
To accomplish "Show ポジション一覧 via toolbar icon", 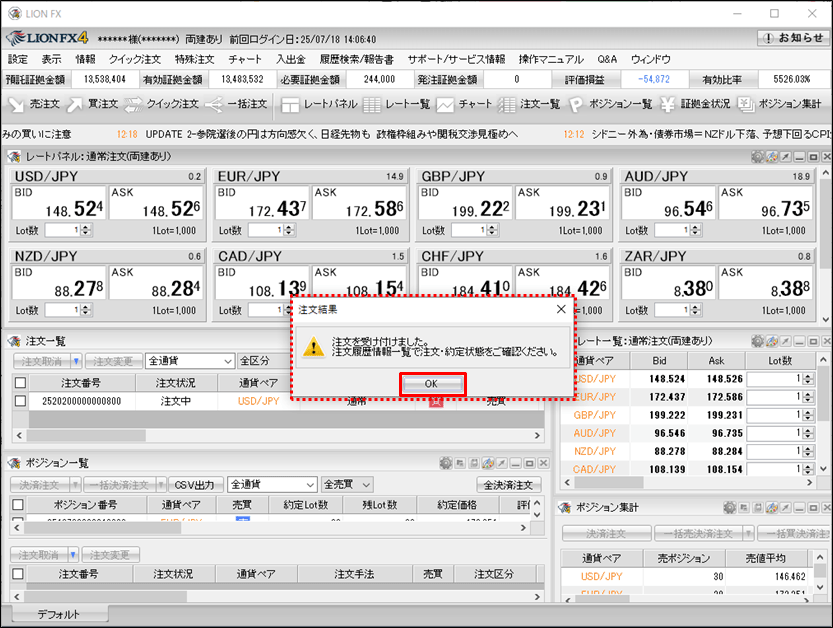I will (x=611, y=104).
